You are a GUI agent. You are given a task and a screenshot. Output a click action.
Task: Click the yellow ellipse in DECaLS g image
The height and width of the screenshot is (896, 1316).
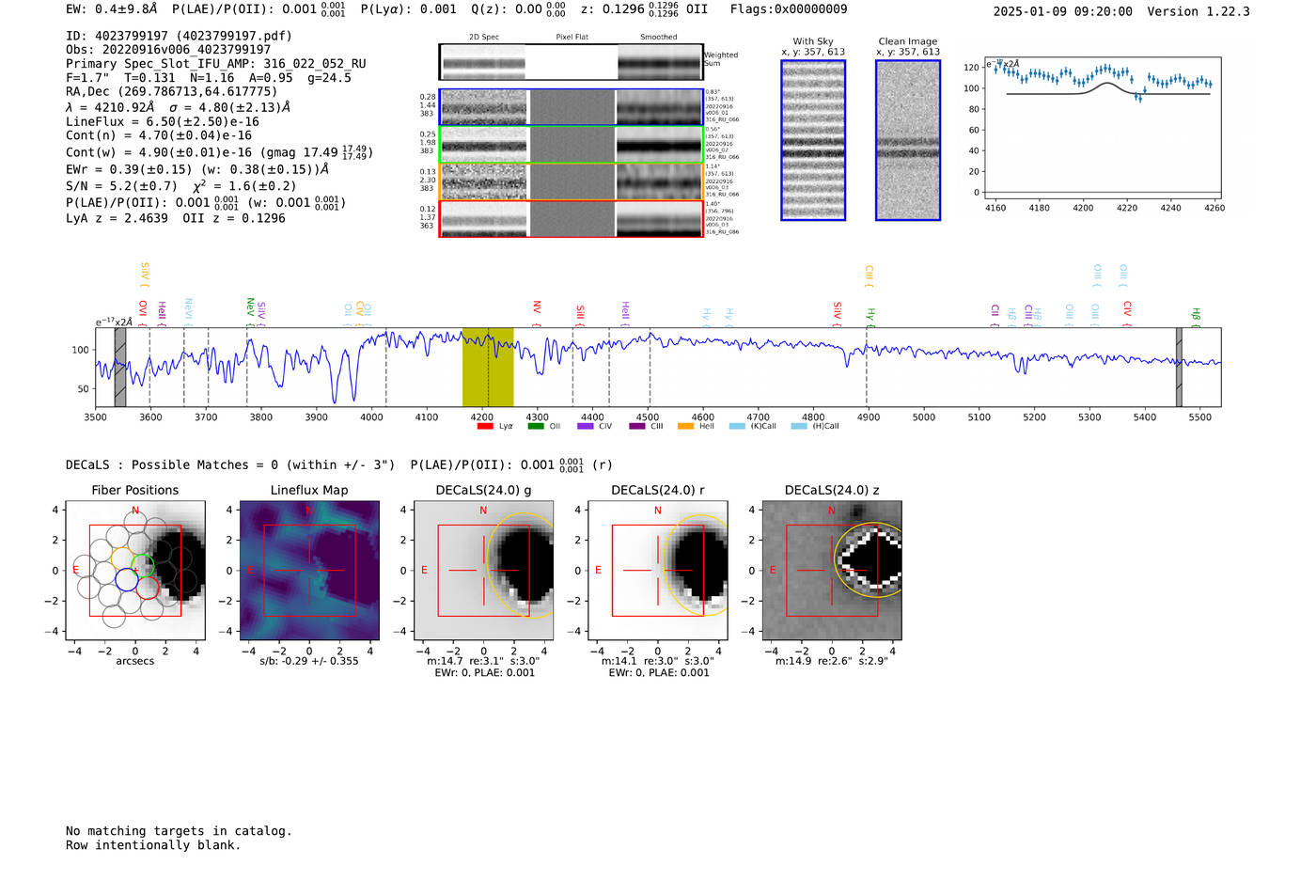coord(523,565)
